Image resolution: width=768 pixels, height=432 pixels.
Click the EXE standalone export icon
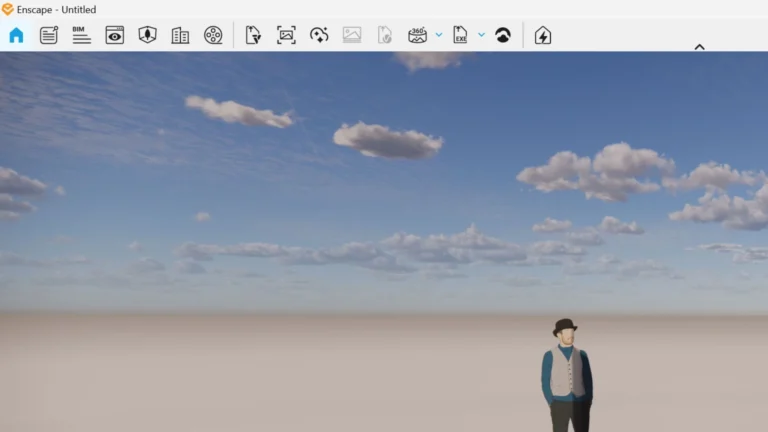click(x=460, y=35)
